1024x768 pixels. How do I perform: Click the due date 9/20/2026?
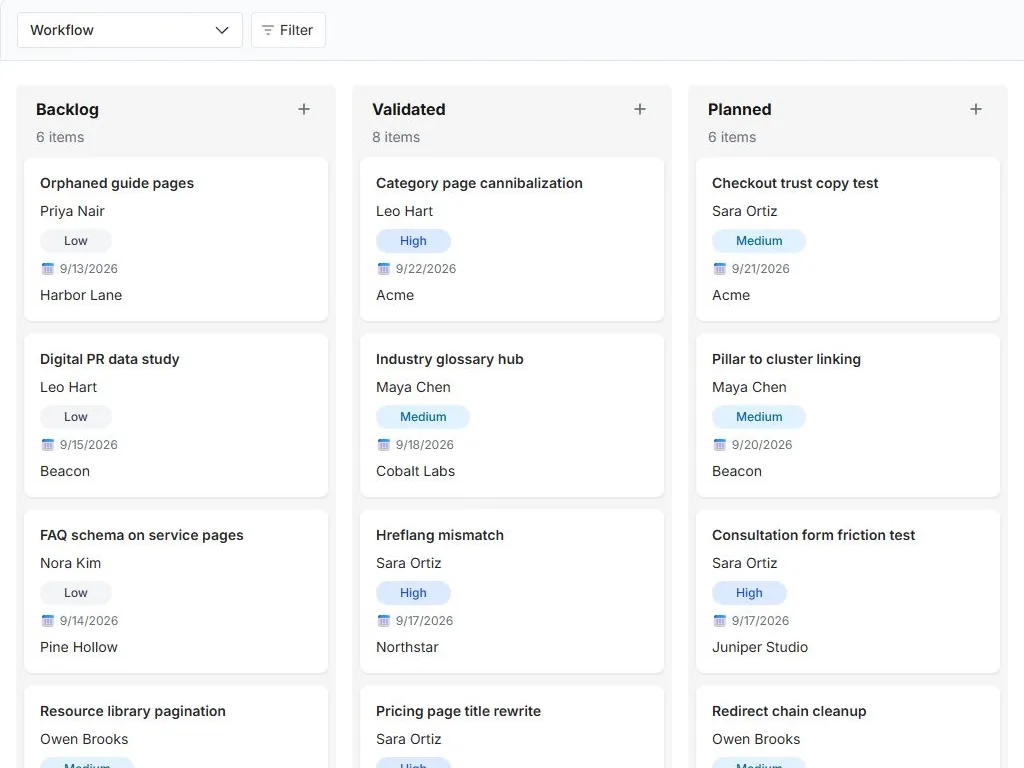pyautogui.click(x=761, y=445)
